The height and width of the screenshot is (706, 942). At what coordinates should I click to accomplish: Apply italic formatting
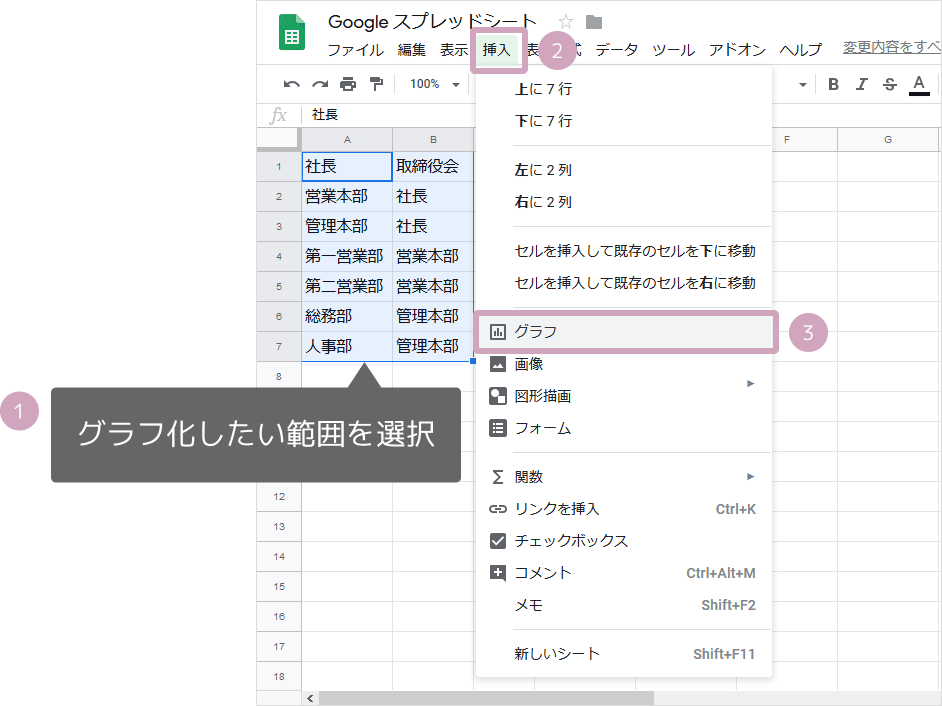pos(862,85)
